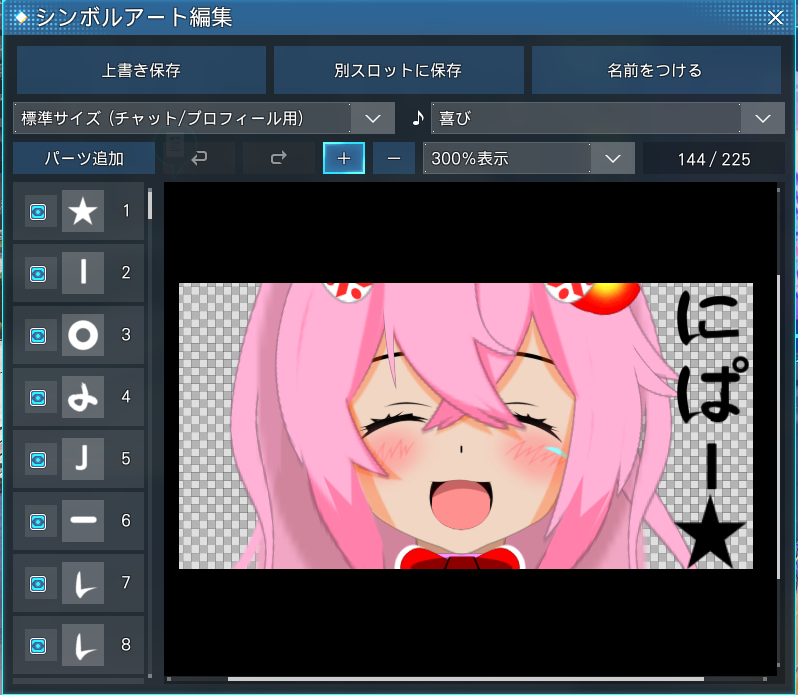Toggle visibility of layer 8
798x695 pixels.
(38, 646)
